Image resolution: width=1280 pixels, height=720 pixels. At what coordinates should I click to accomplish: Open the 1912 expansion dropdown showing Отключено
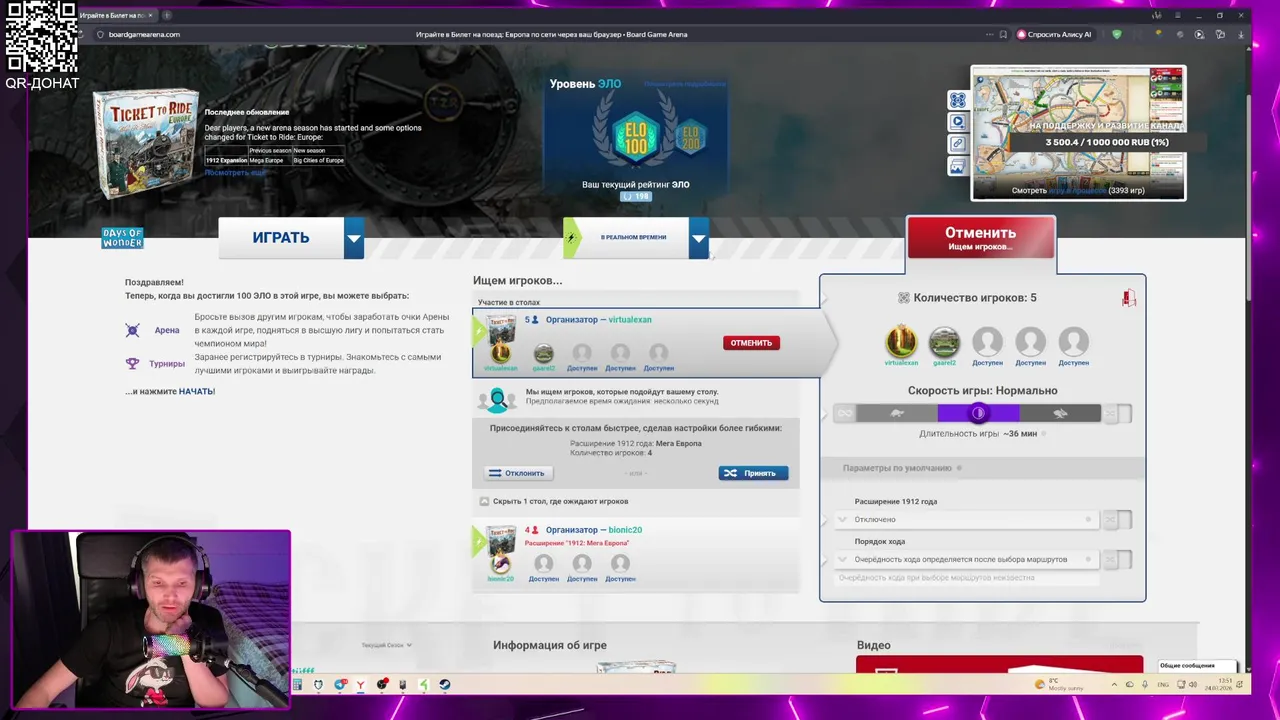pyautogui.click(x=966, y=519)
